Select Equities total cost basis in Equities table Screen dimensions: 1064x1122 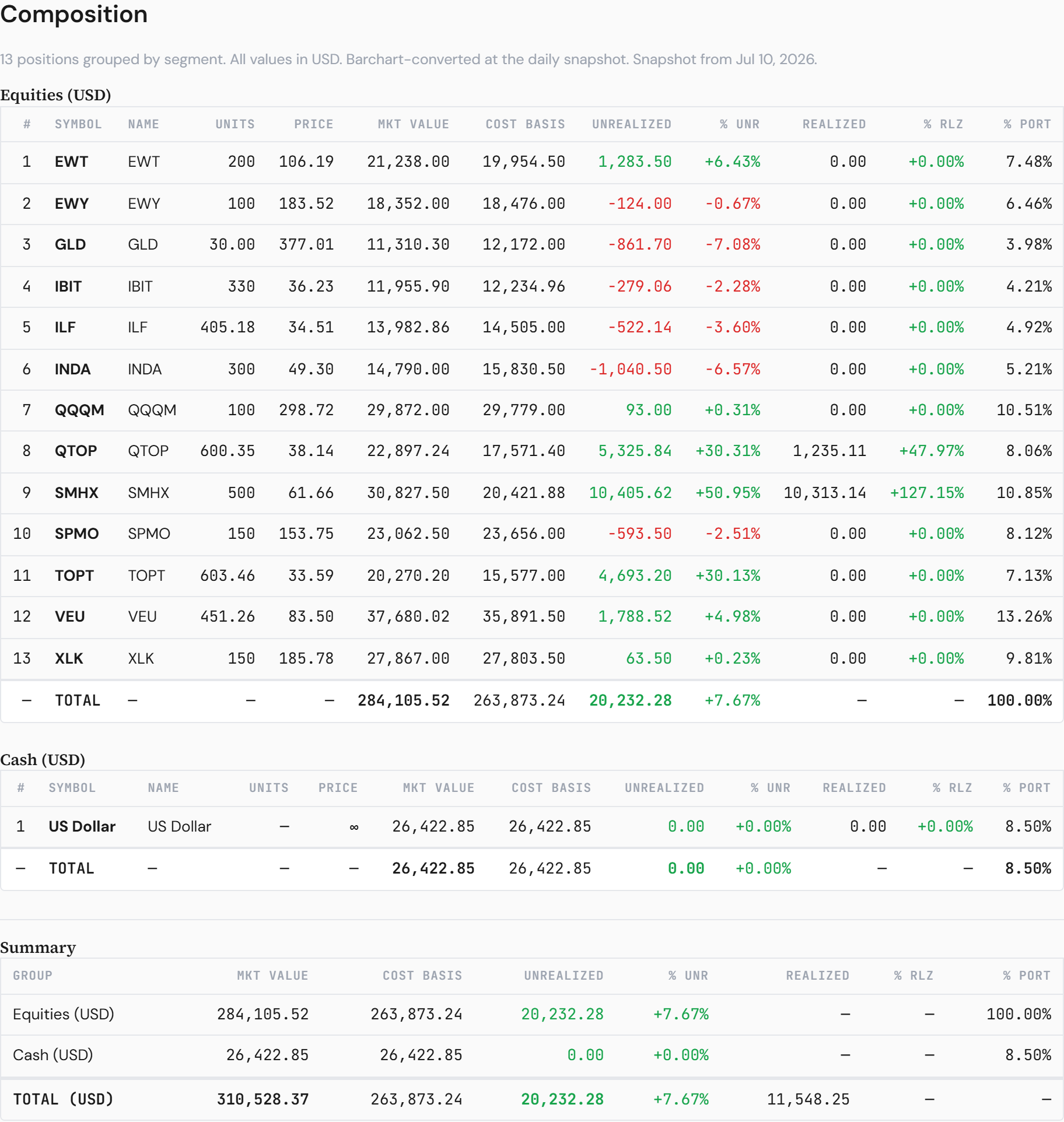click(x=519, y=700)
